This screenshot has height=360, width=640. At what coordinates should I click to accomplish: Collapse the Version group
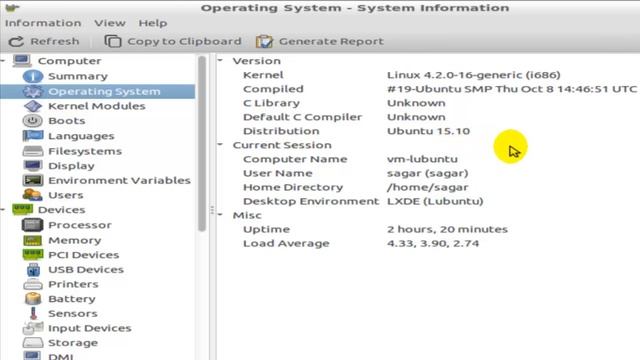click(220, 60)
